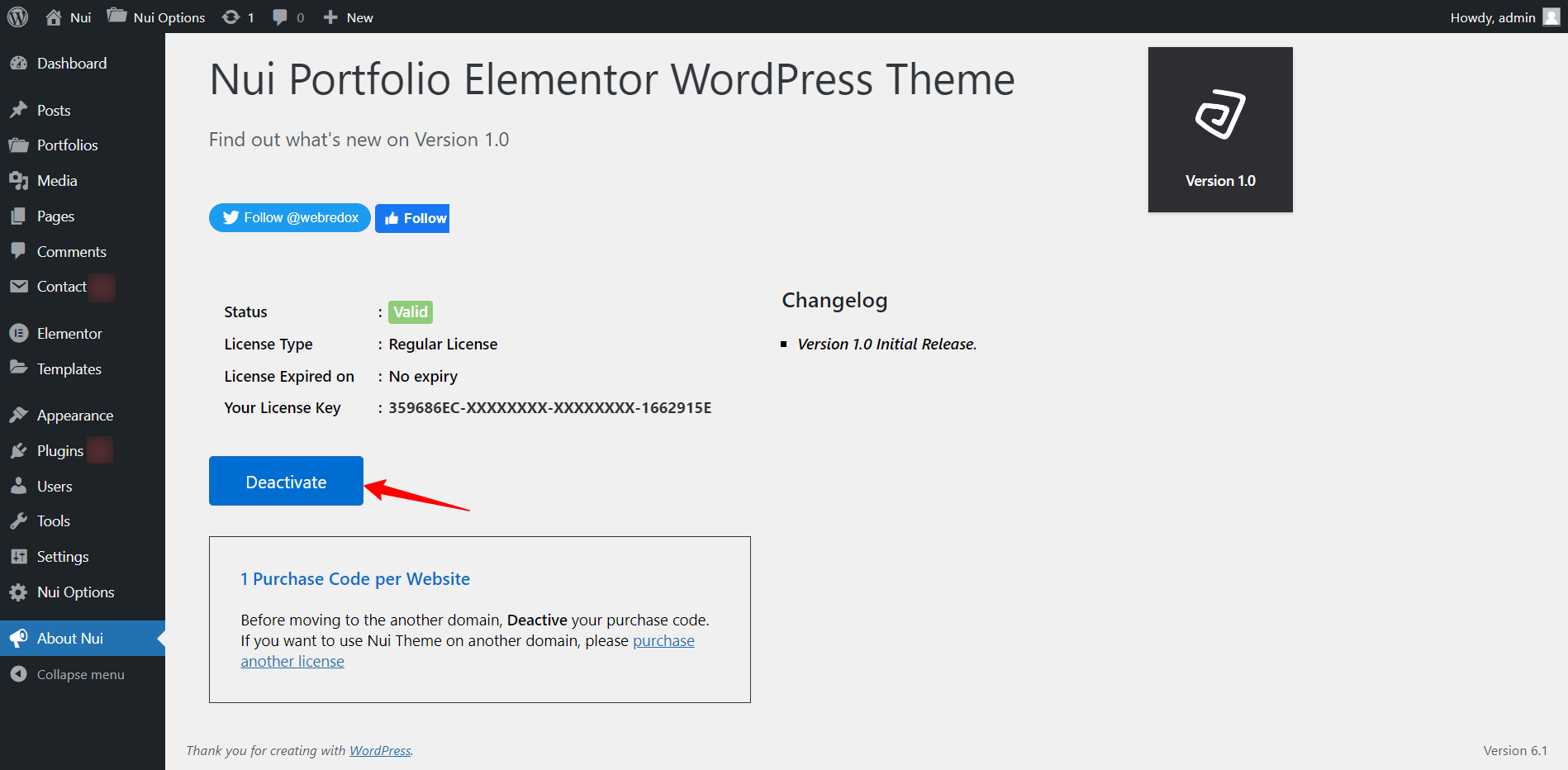
Task: Open the WordPress link in the footer
Action: pyautogui.click(x=380, y=751)
